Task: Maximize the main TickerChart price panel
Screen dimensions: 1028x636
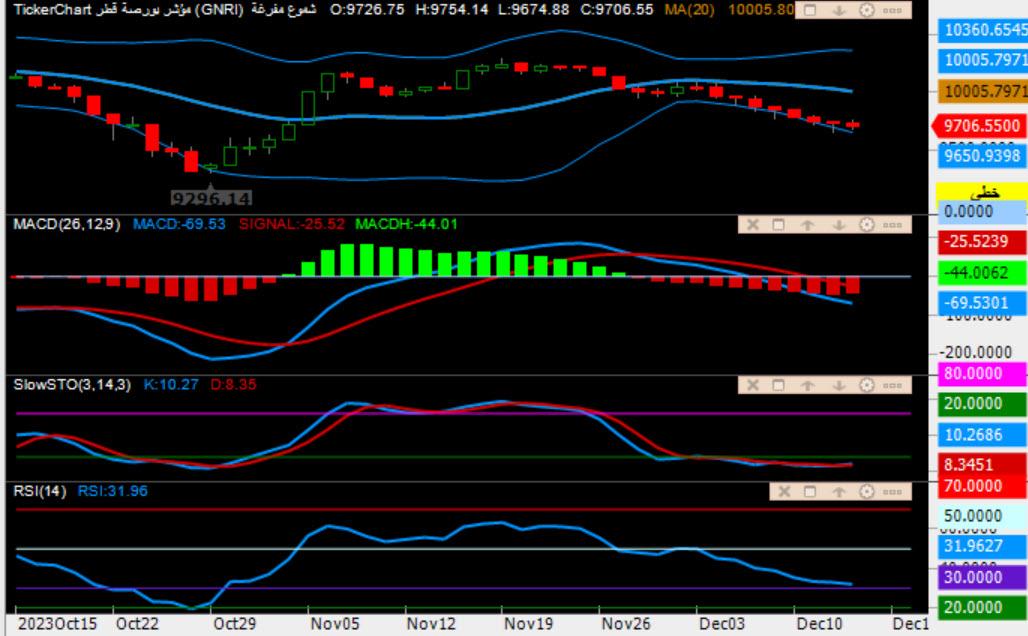Action: pyautogui.click(x=810, y=10)
